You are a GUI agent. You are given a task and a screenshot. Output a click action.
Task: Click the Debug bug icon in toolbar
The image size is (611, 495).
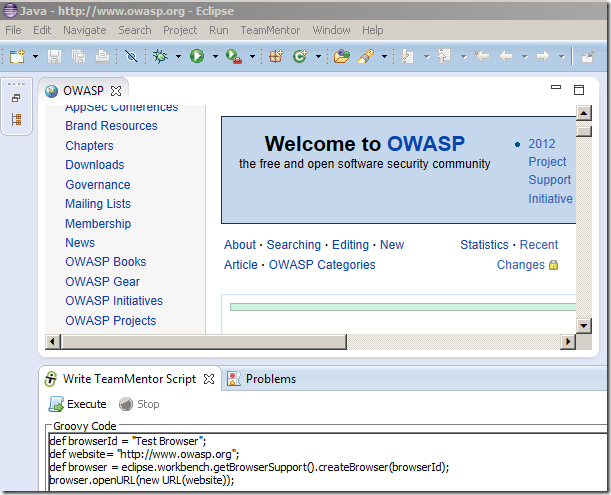[x=160, y=57]
